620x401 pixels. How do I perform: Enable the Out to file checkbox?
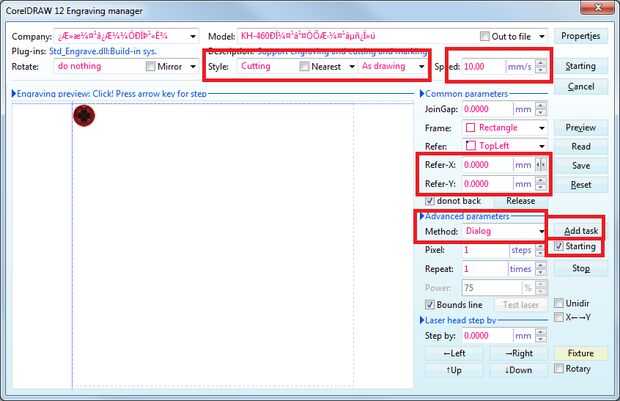coord(484,36)
